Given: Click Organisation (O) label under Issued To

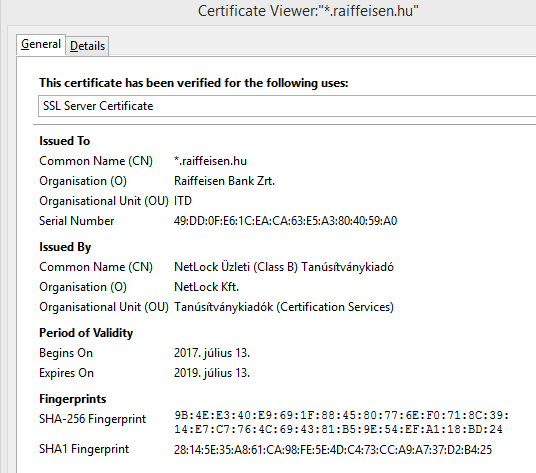Looking at the screenshot, I should (x=83, y=181).
